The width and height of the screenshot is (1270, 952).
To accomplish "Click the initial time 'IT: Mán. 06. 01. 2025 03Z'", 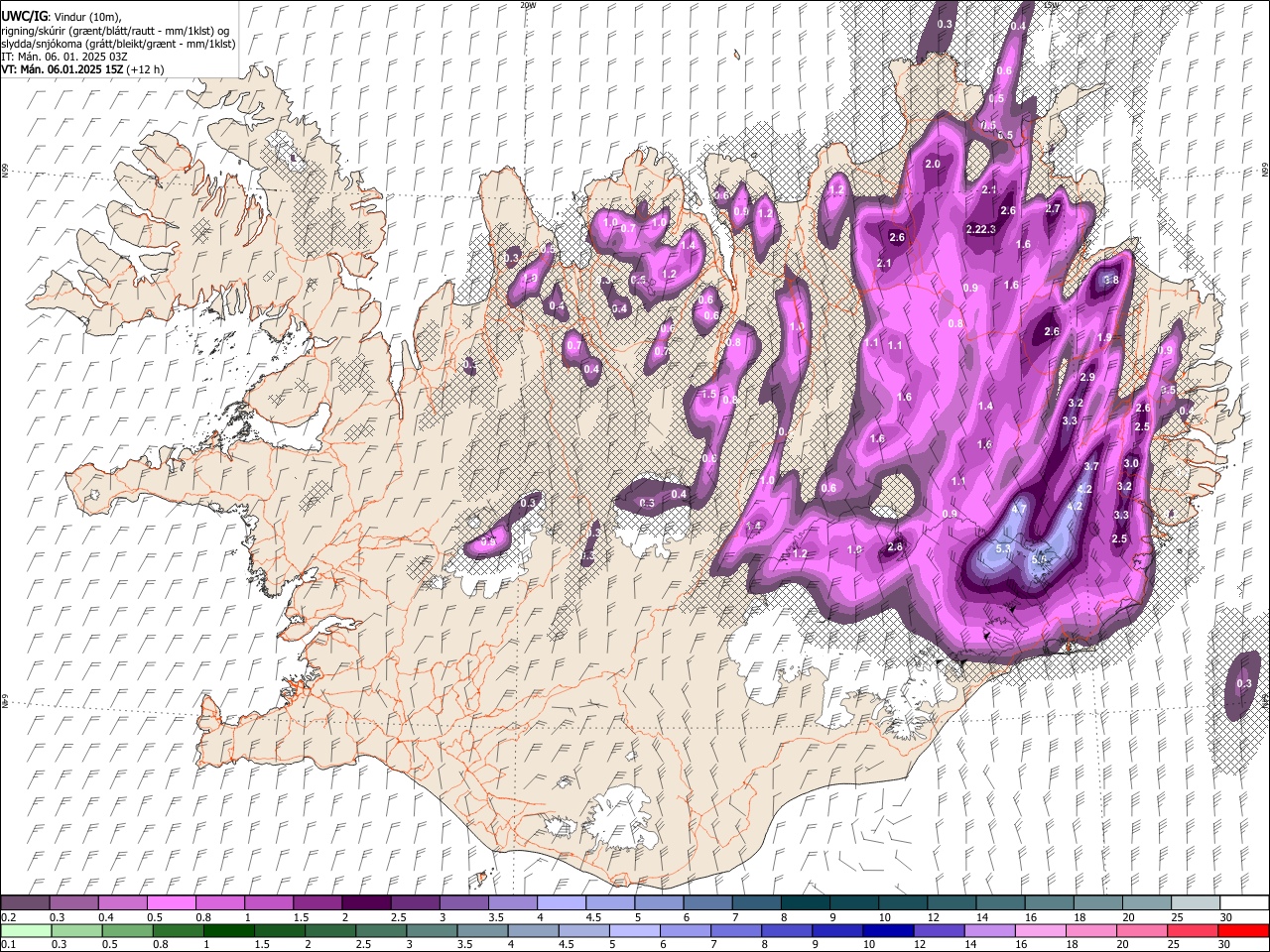I will (64, 57).
